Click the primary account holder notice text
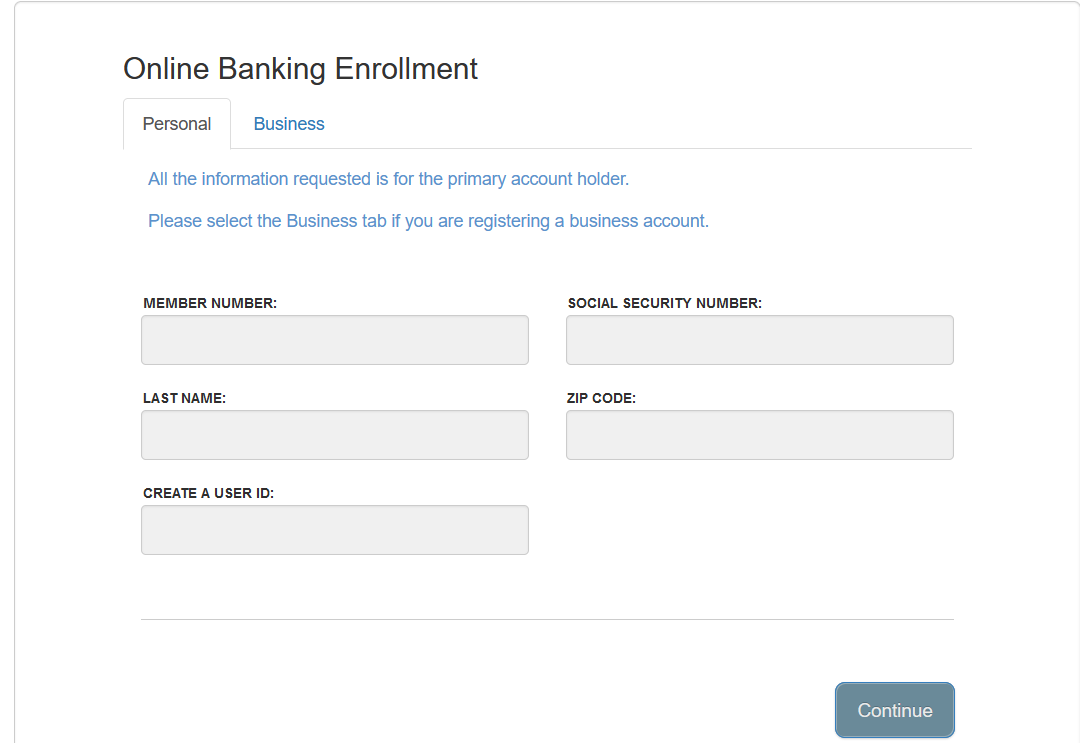 click(388, 179)
